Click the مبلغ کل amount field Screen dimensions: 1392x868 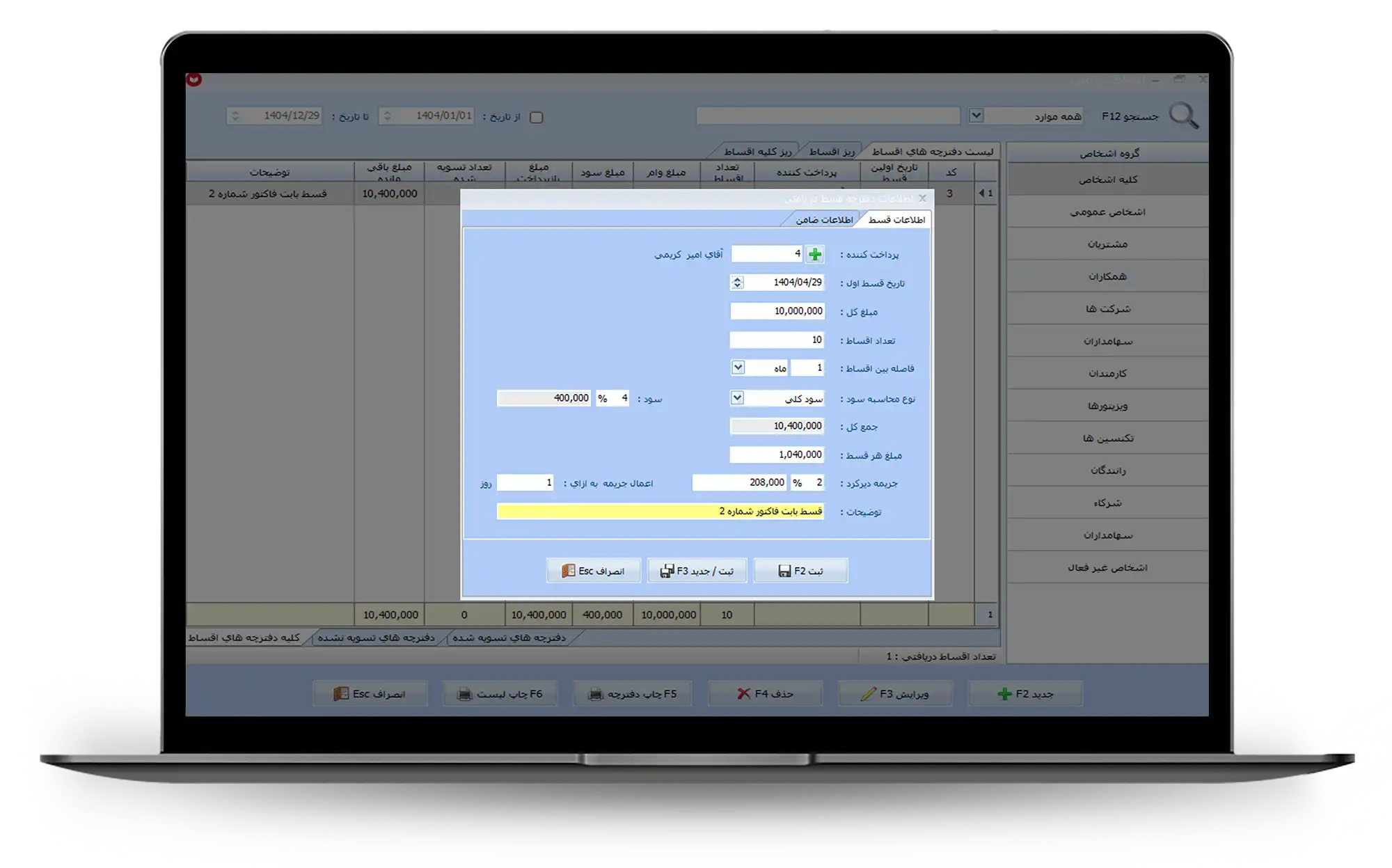pos(777,311)
